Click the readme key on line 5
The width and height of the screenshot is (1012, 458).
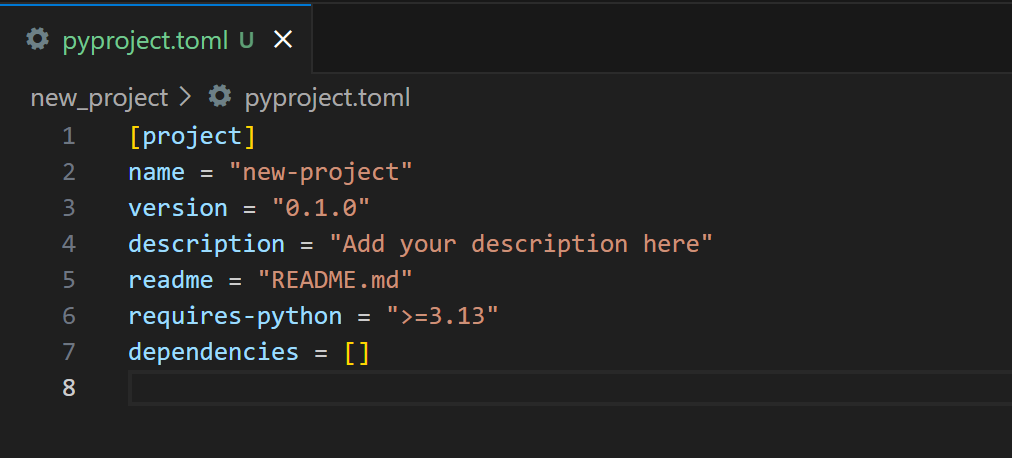[x=170, y=281]
